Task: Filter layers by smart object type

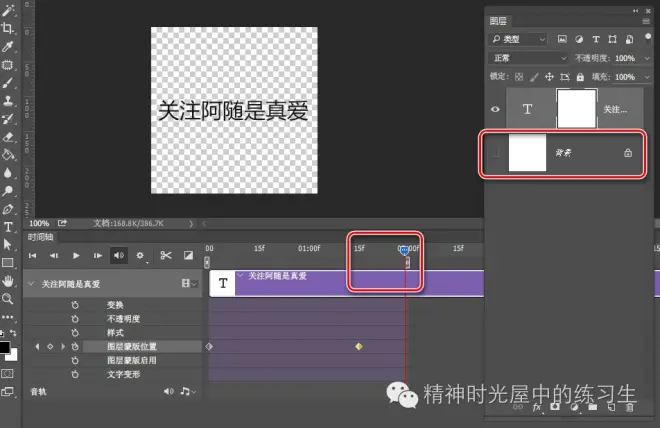Action: pyautogui.click(x=629, y=39)
